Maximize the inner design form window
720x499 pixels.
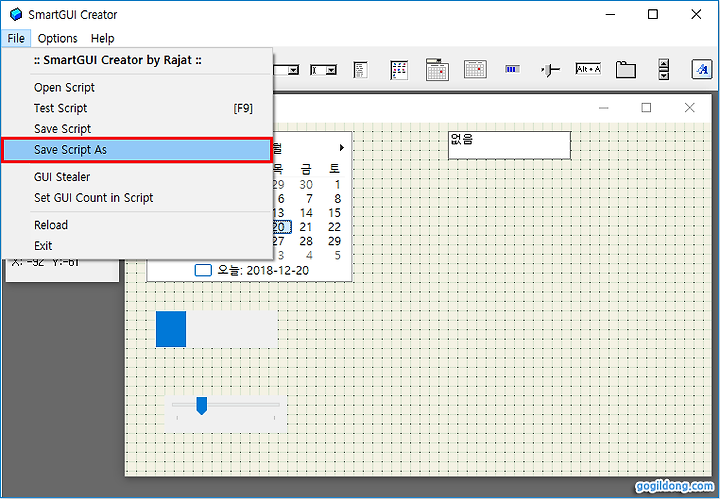coord(646,107)
